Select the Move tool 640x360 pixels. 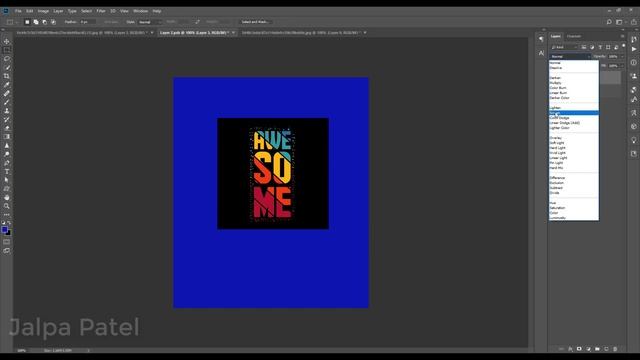tap(7, 41)
